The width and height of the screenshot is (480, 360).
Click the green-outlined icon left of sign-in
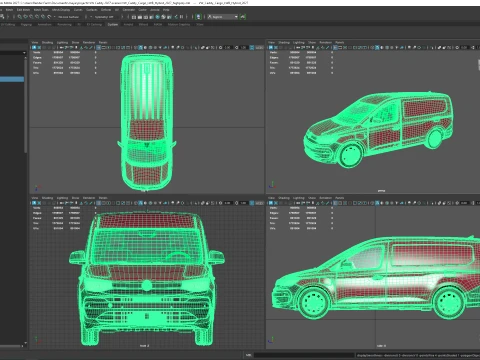click(x=198, y=17)
